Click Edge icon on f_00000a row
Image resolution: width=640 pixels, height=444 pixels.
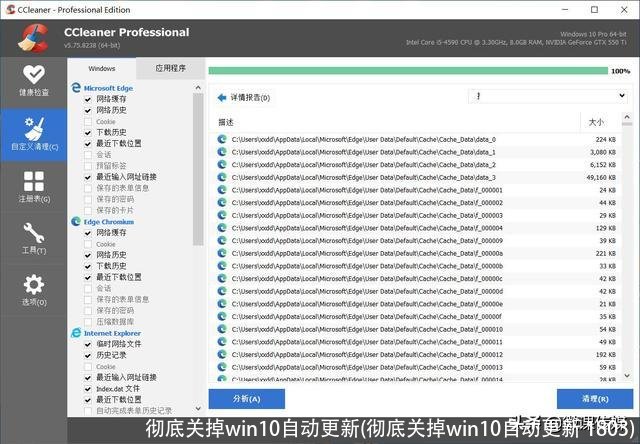[222, 253]
